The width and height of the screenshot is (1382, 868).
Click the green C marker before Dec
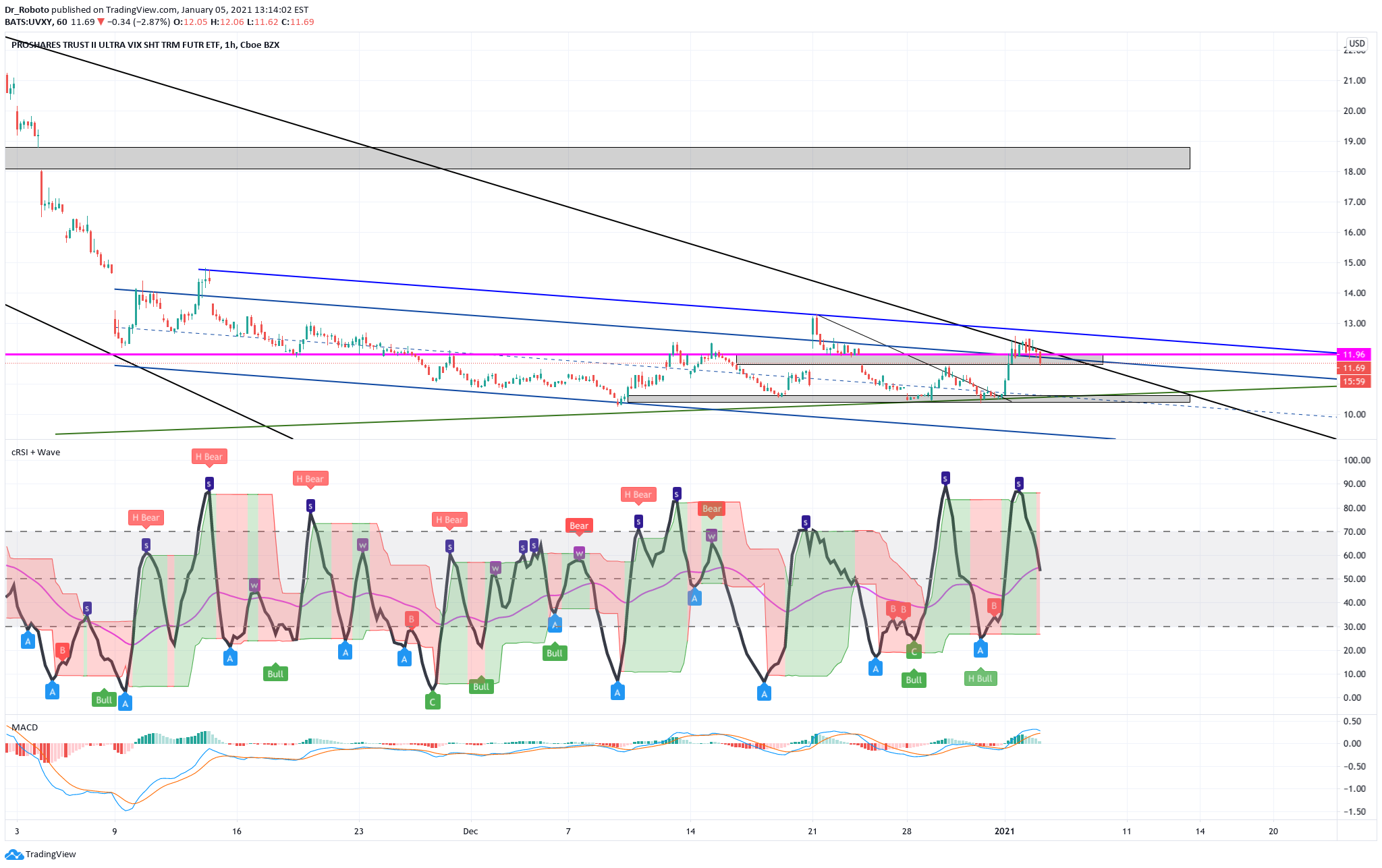tap(433, 702)
